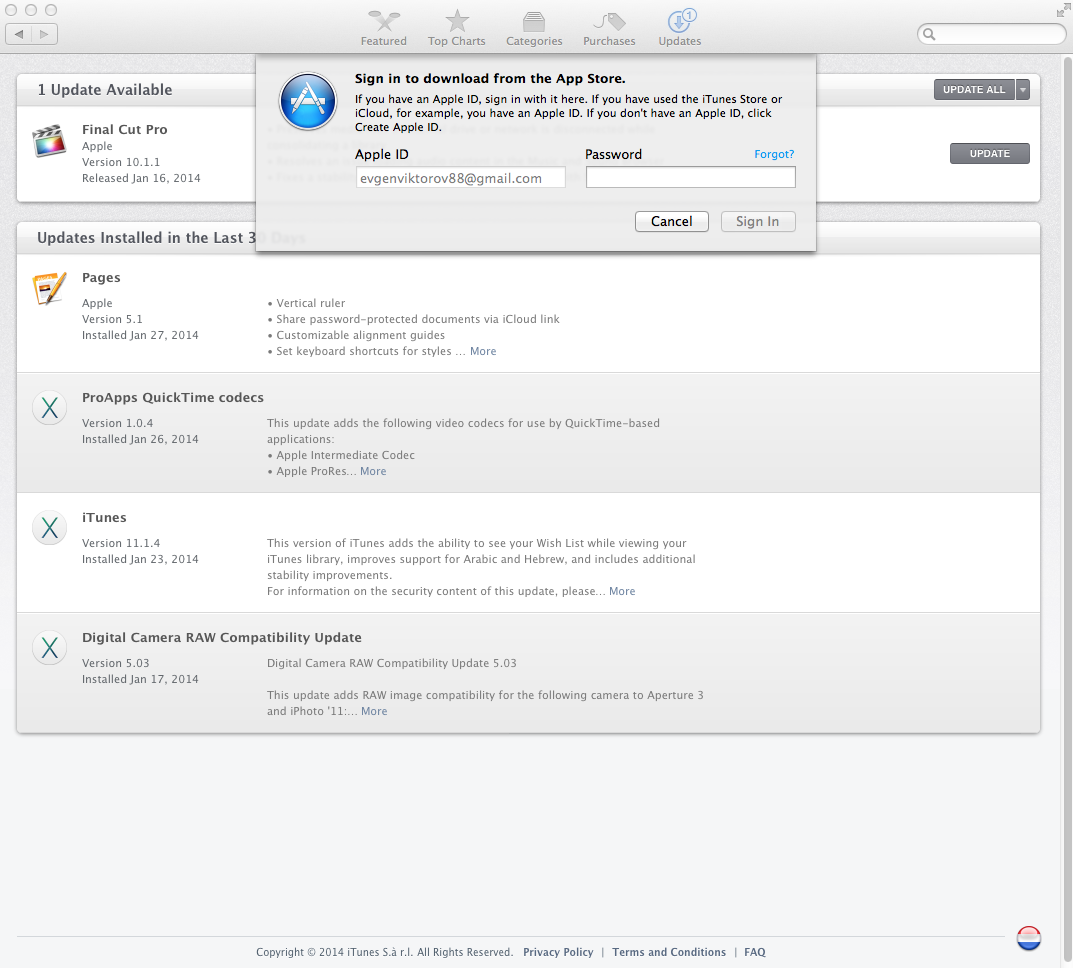
Task: Toggle full screen mode icon
Action: click(x=1063, y=10)
